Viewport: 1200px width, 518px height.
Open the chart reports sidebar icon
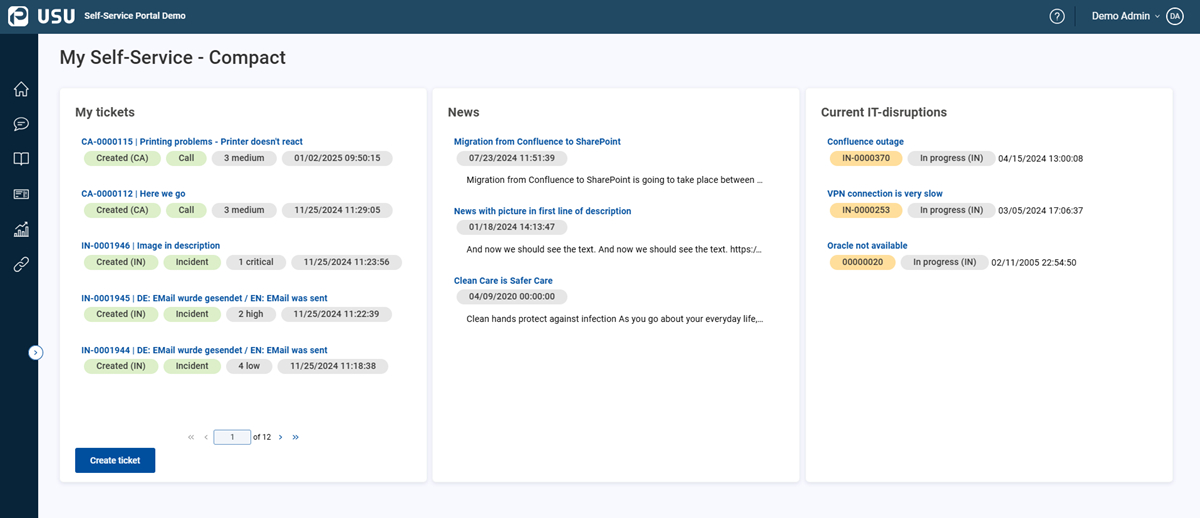point(21,229)
